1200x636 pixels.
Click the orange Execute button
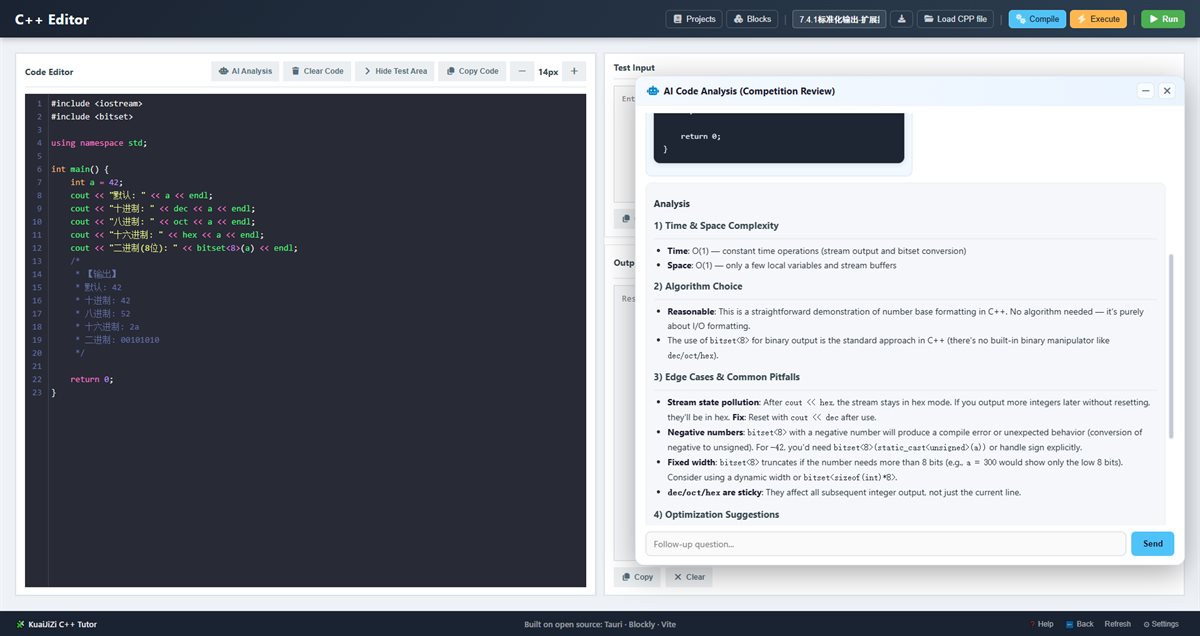[x=1098, y=19]
